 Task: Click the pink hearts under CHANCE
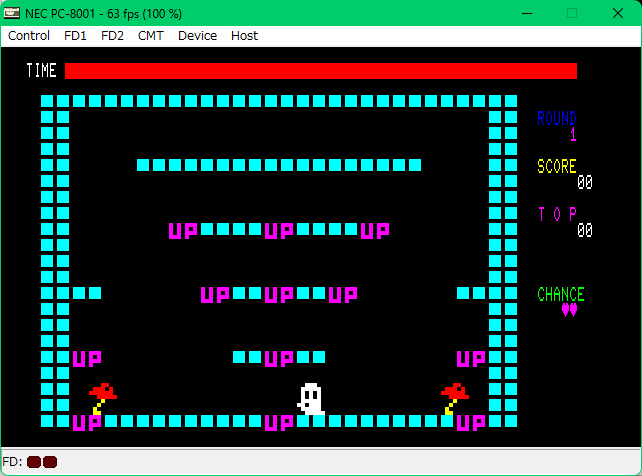pyautogui.click(x=569, y=310)
